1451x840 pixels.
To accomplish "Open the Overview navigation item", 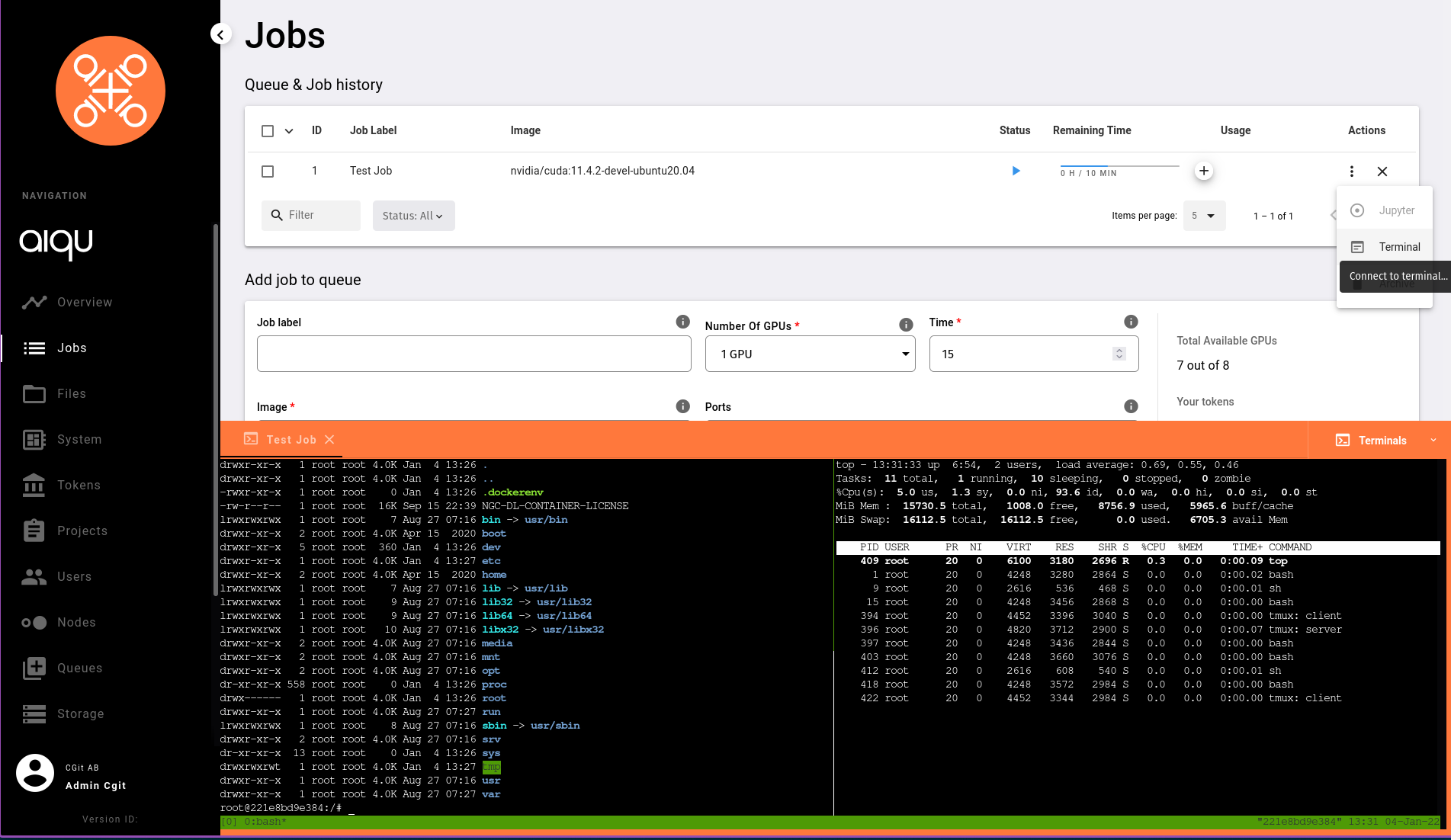I will pyautogui.click(x=84, y=303).
